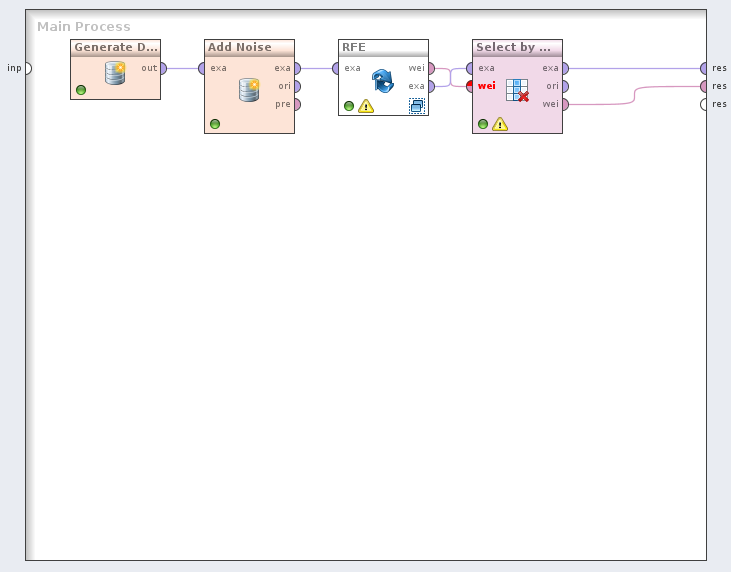731x572 pixels.
Task: Select the Generate Data operator title
Action: 116,47
